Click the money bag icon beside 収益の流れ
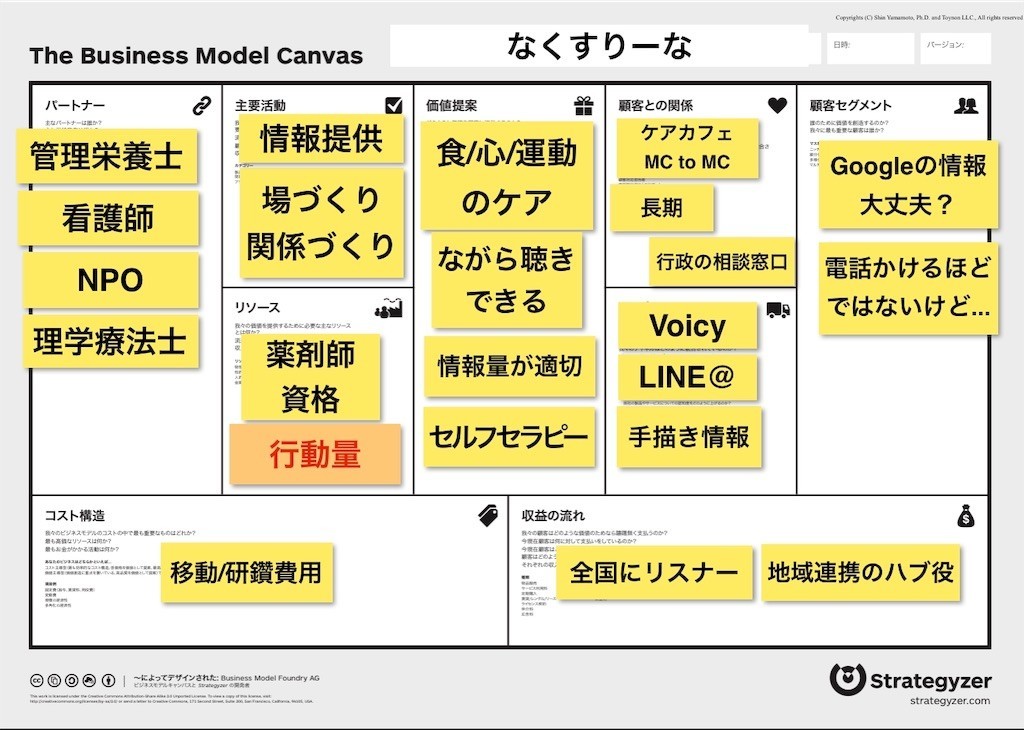Screen dimensions: 1024x730 pos(966,516)
